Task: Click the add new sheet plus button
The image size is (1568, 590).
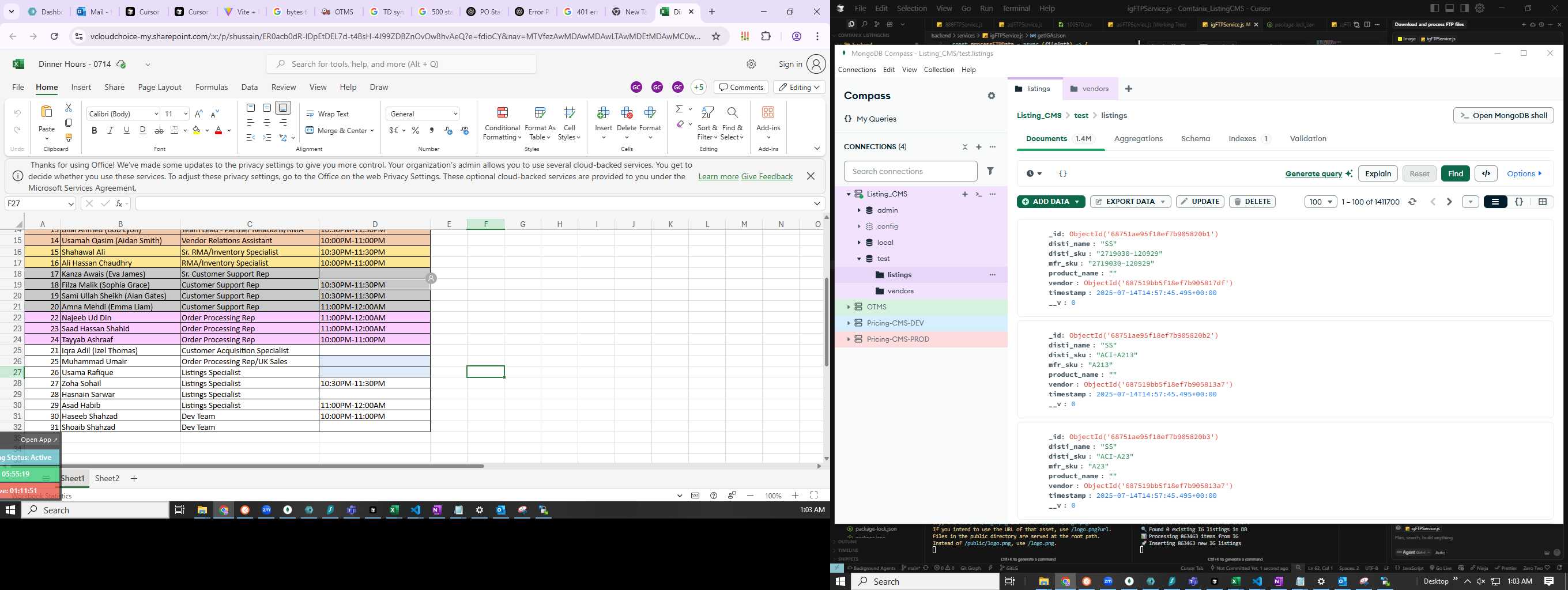Action: pyautogui.click(x=134, y=478)
